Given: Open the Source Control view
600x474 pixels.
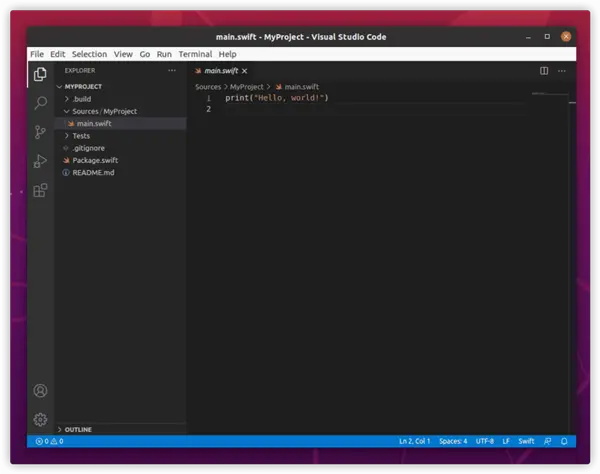Looking at the screenshot, I should click(40, 132).
